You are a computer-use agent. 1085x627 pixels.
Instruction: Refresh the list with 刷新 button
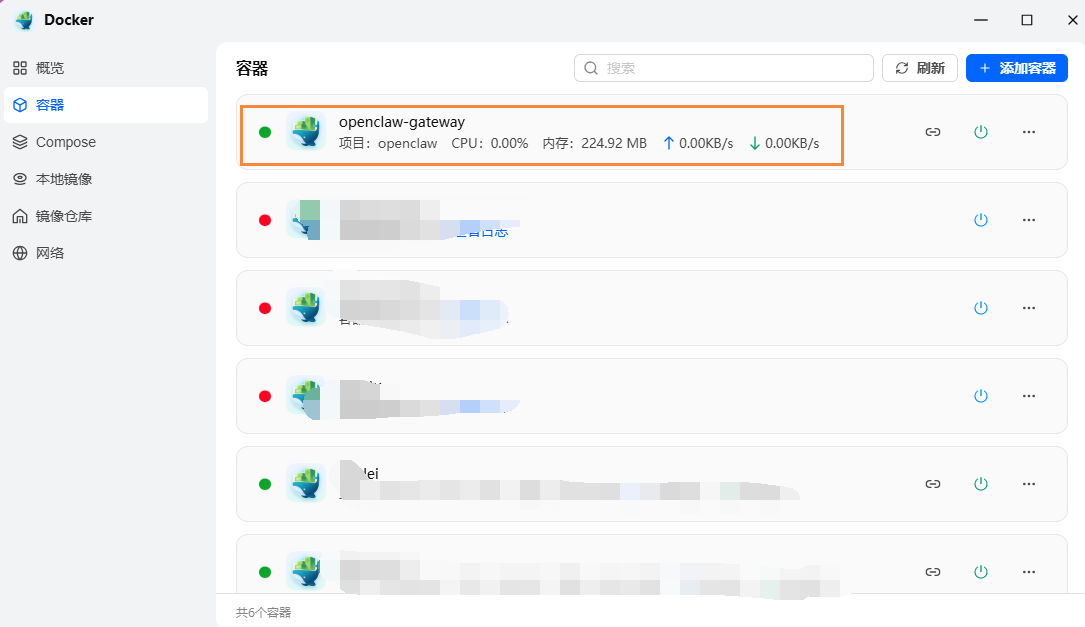click(920, 68)
